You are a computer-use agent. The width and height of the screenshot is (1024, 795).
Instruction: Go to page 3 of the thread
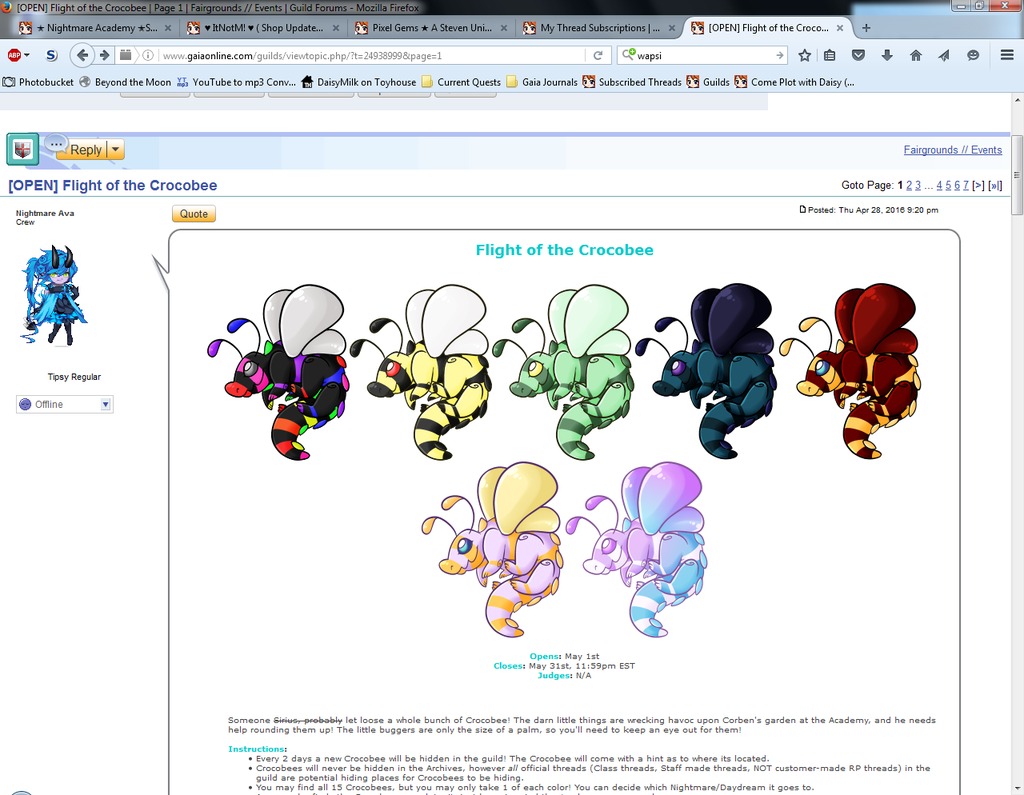click(918, 186)
